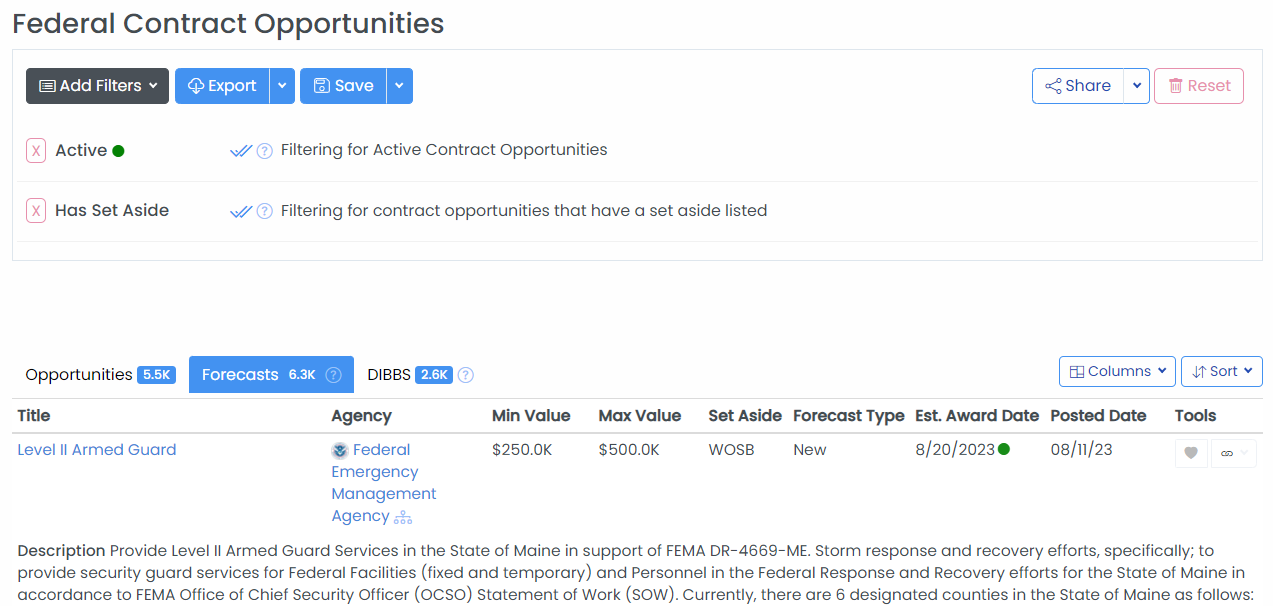Toggle double-check icon on Has Set Aside row
Screen dimensions: 1273x606
coord(240,211)
